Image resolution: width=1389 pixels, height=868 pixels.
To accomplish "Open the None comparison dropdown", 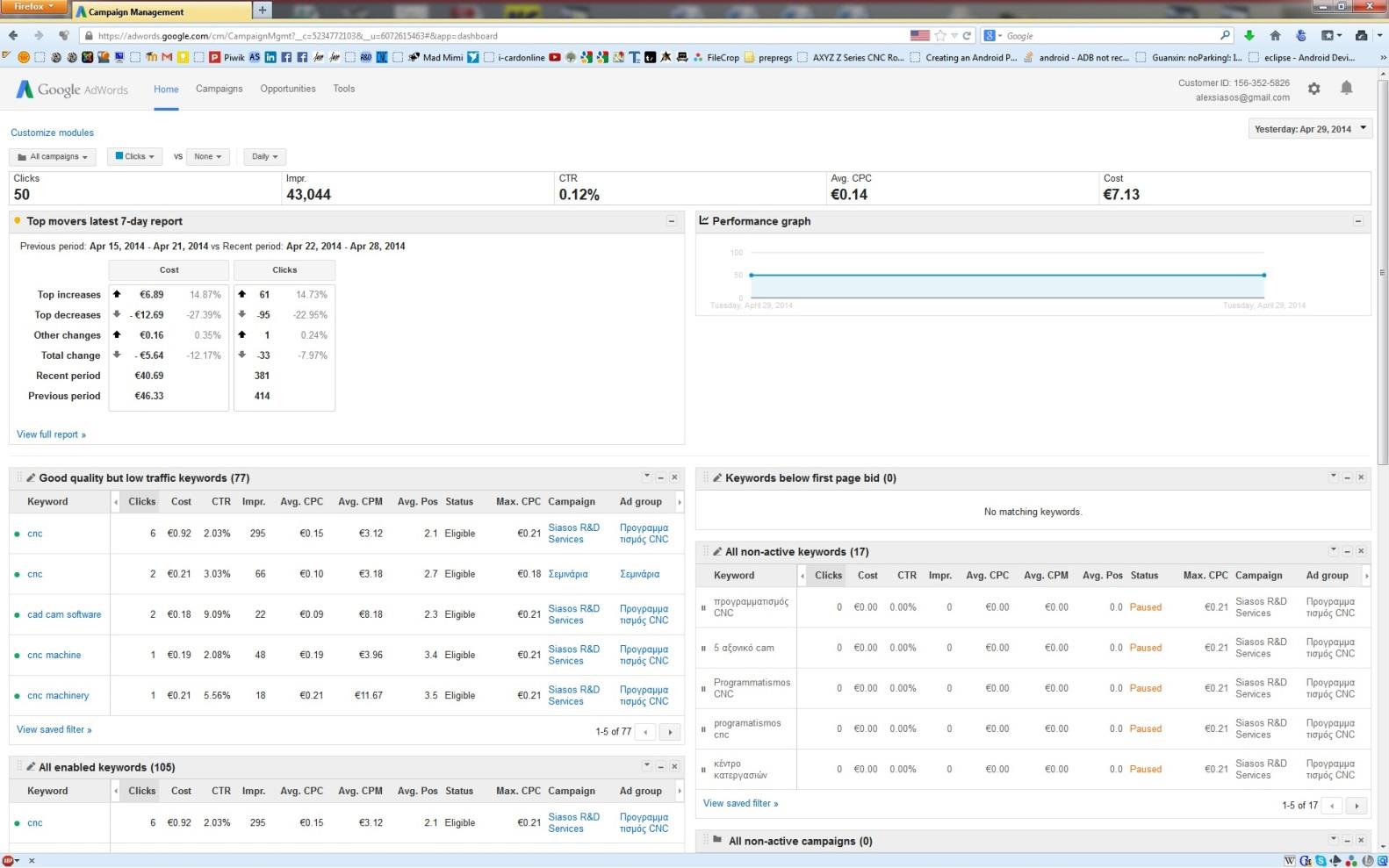I will pos(208,156).
